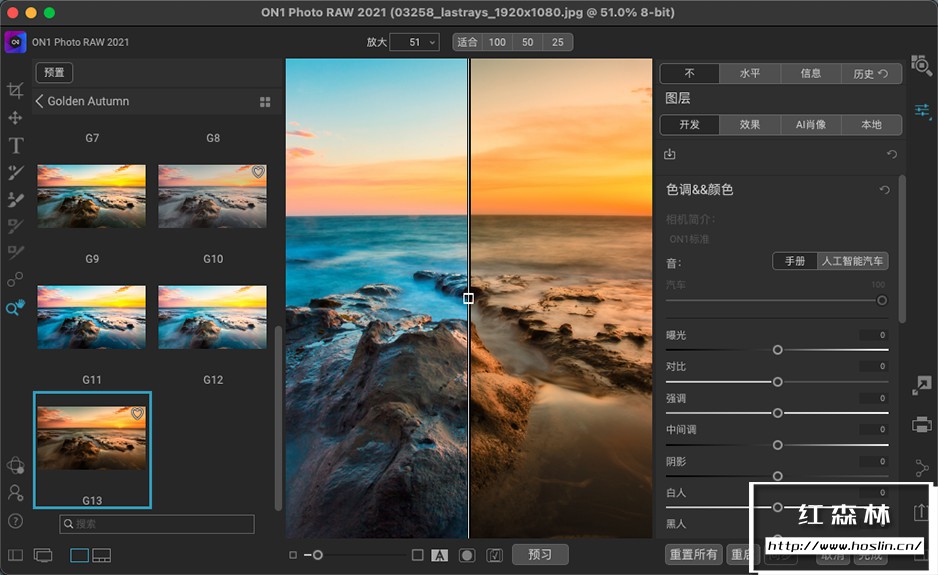
Task: Switch to the 效果 tab
Action: pos(750,125)
